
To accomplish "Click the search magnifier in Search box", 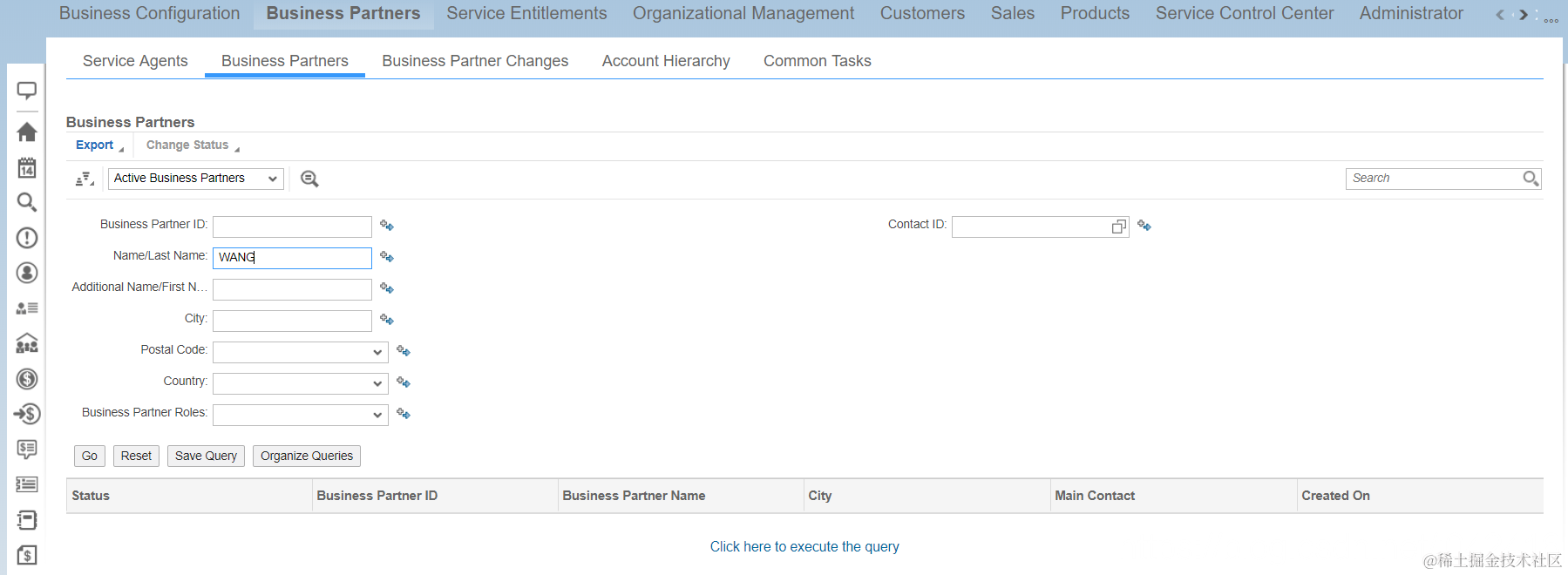I will click(1531, 179).
